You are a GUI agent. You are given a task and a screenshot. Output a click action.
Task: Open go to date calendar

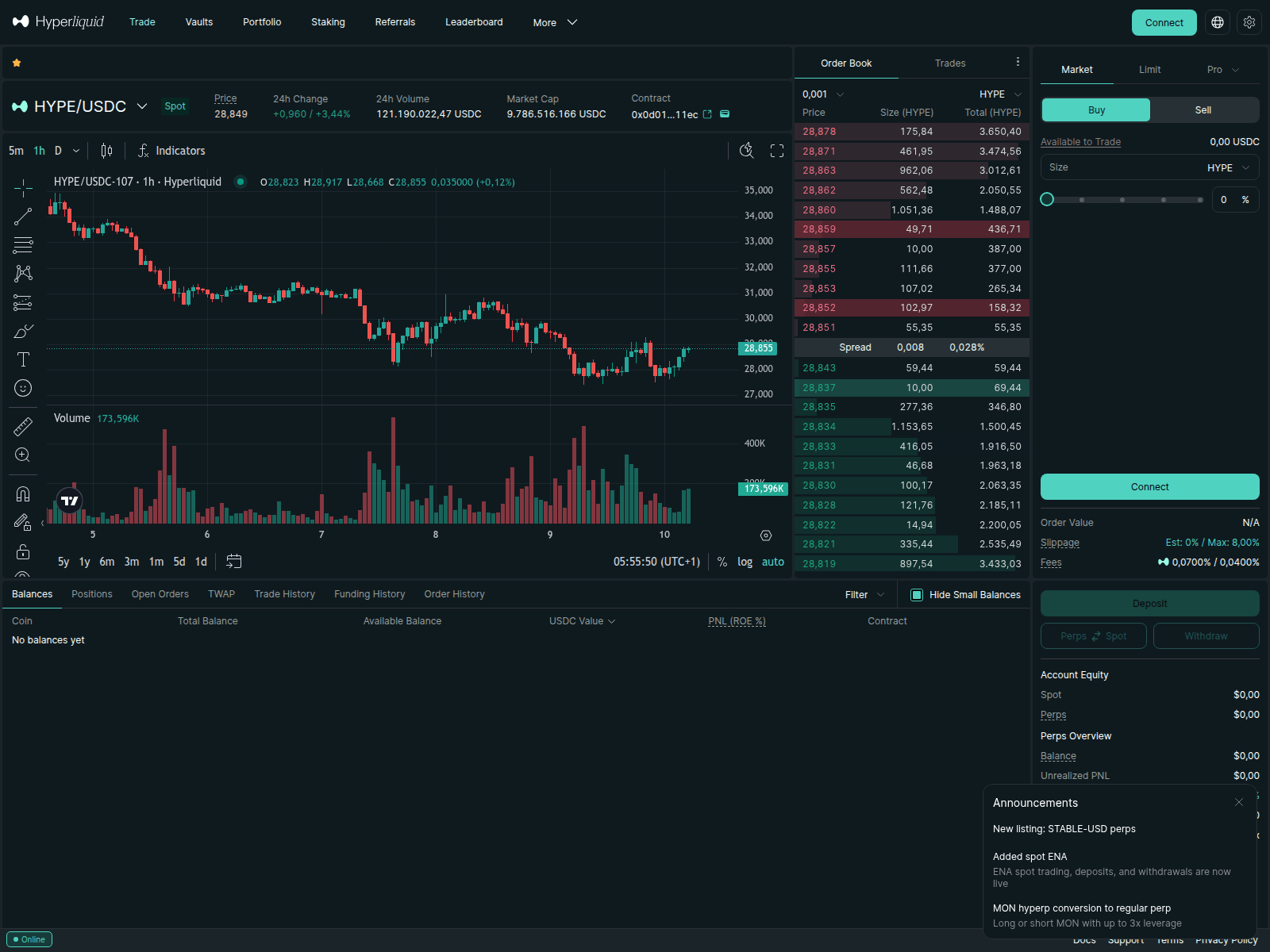pyautogui.click(x=233, y=562)
